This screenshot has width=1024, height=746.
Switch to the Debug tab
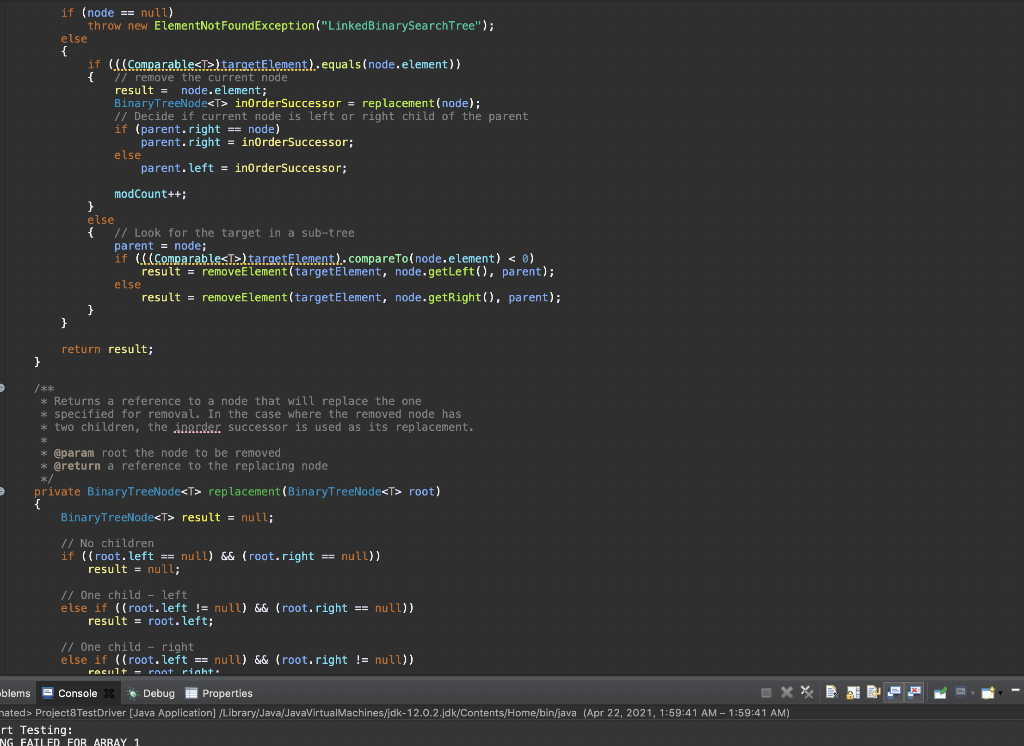pyautogui.click(x=151, y=693)
